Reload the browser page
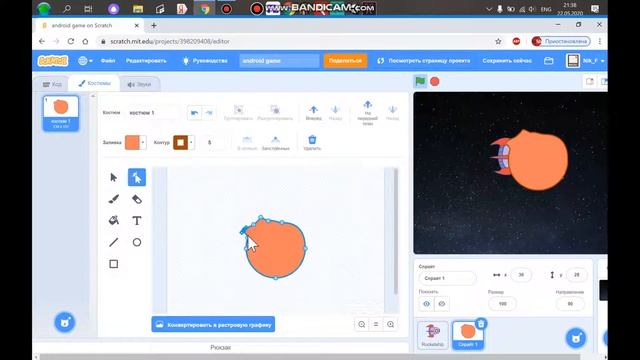Image resolution: width=640 pixels, height=360 pixels. pyautogui.click(x=71, y=41)
